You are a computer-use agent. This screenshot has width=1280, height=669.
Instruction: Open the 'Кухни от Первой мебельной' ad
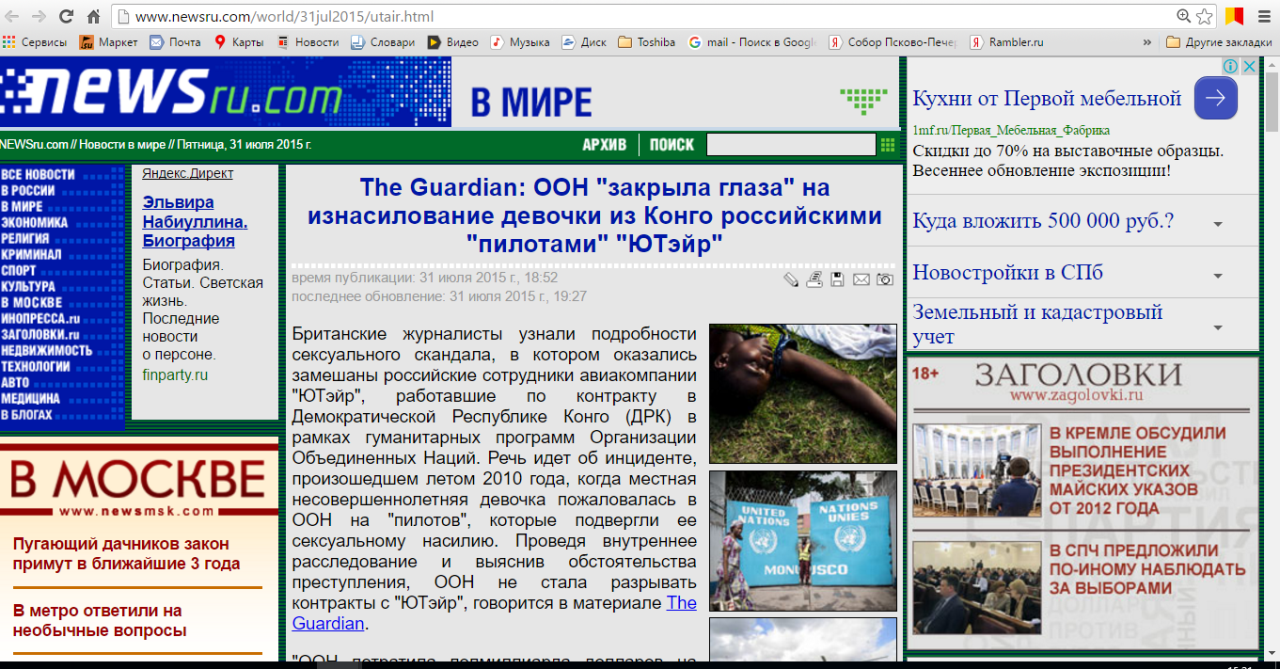tap(1047, 99)
